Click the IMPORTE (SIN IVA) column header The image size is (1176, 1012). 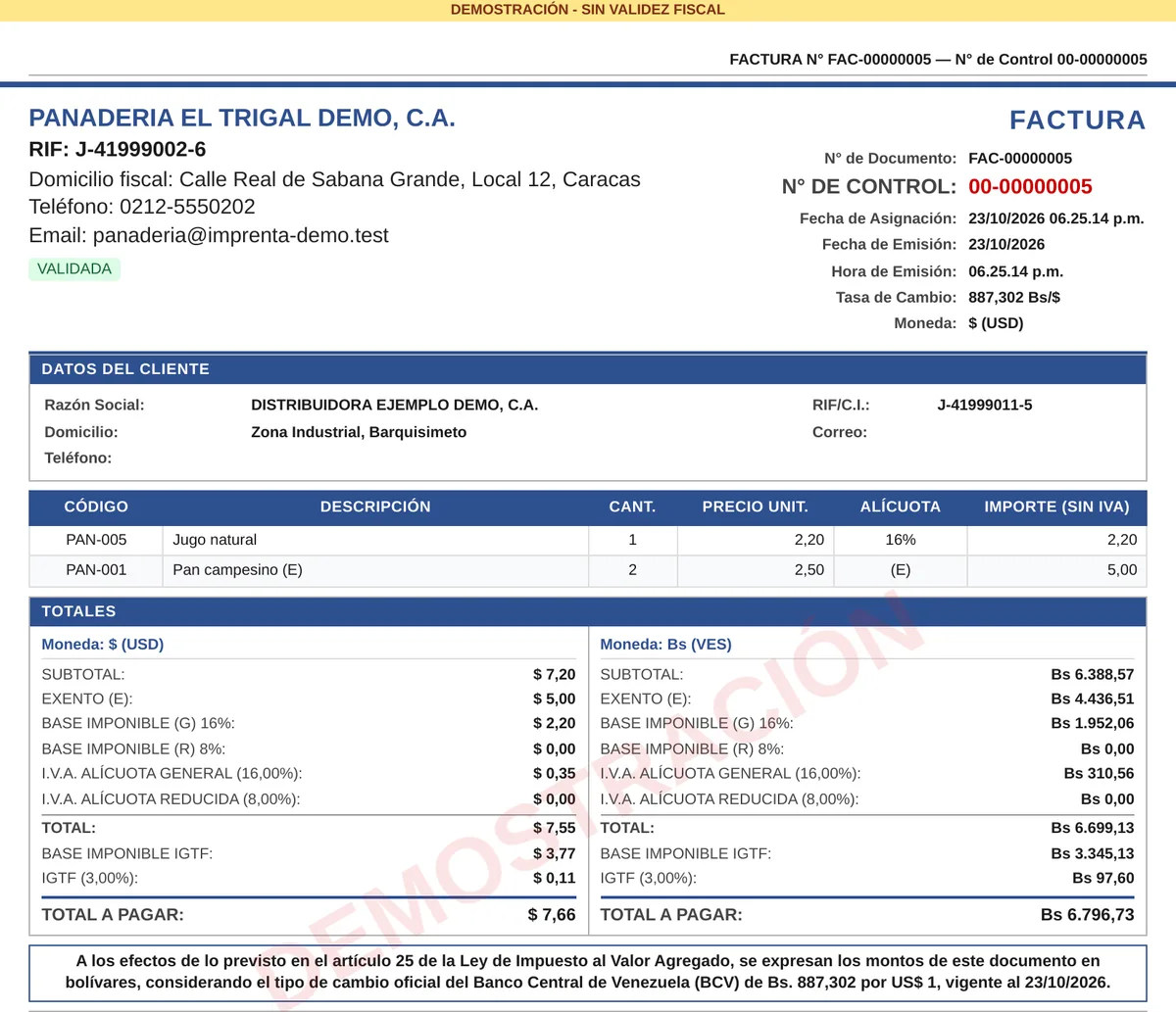[1056, 506]
